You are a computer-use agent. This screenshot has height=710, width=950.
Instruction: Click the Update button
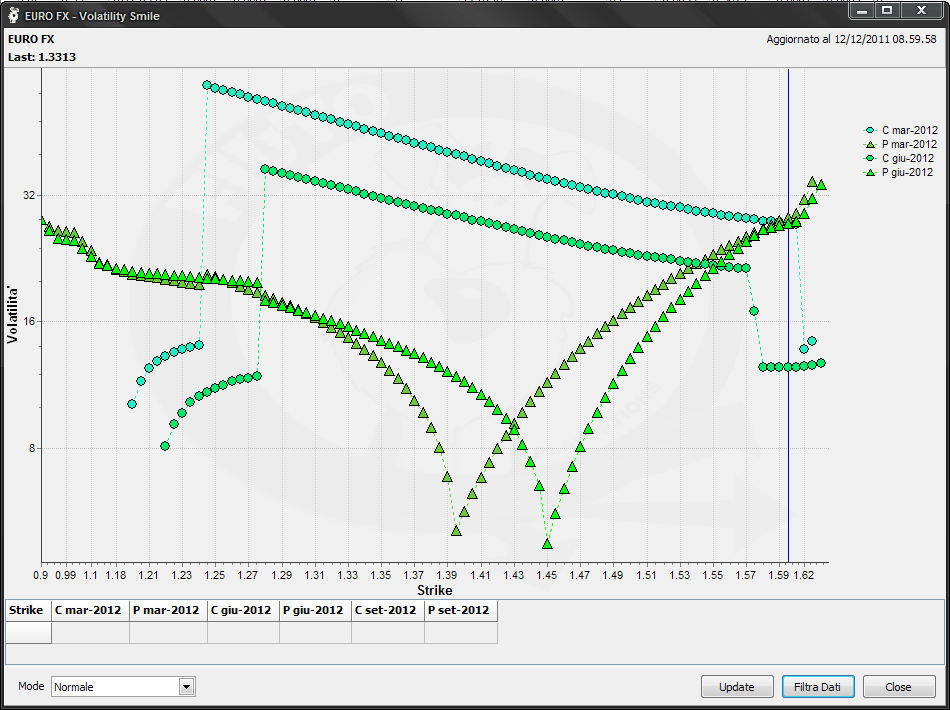[737, 686]
